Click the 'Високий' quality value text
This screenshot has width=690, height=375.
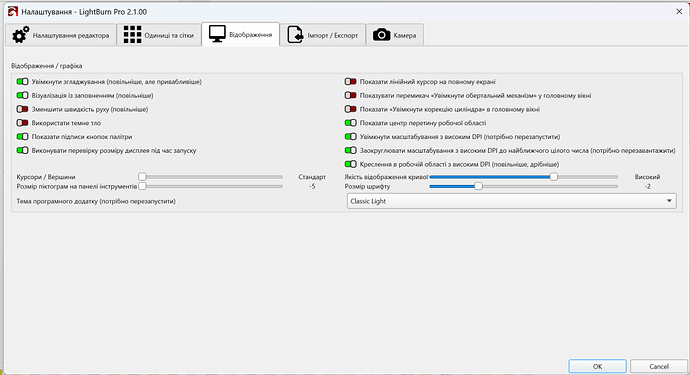[647, 177]
